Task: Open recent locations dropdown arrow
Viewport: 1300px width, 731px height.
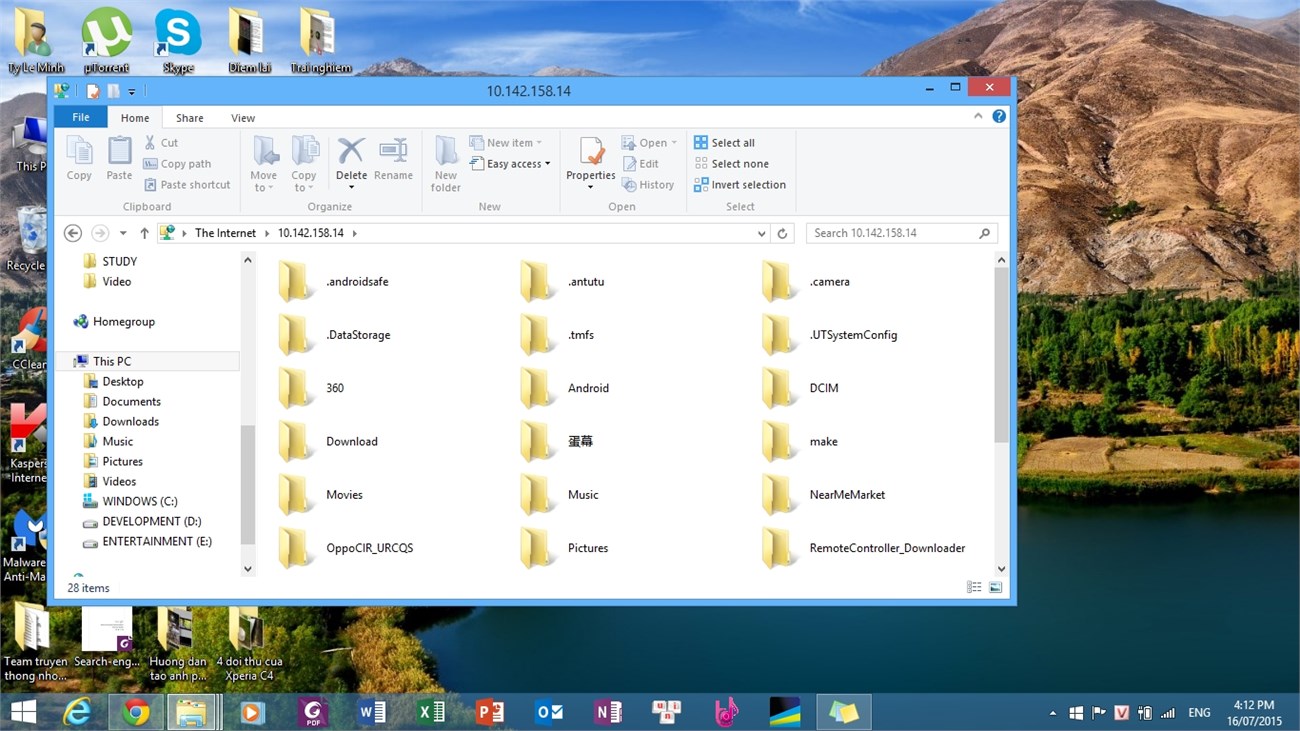Action: [x=123, y=233]
